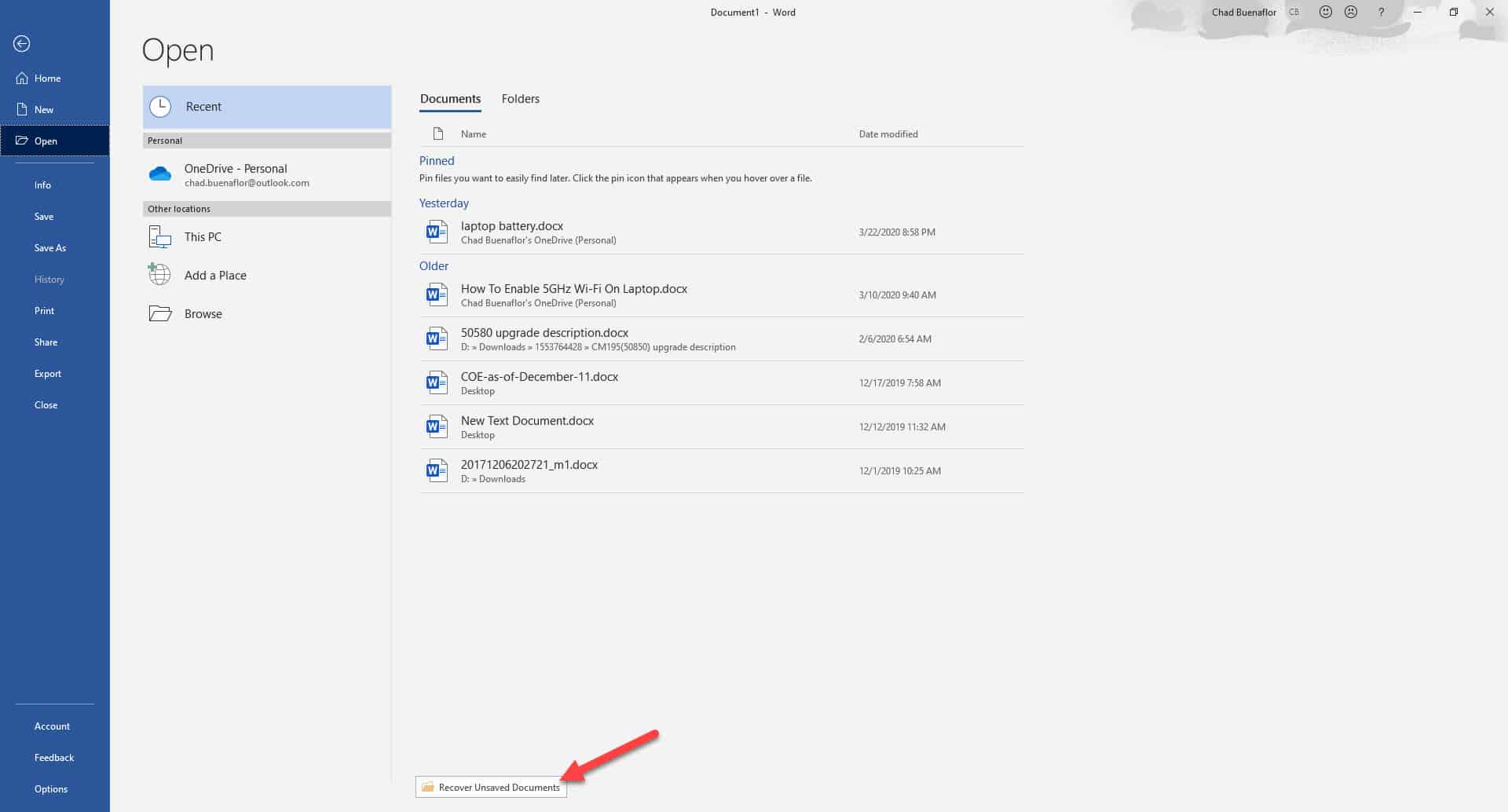Screen dimensions: 1508x812
Task: Open New Text Document.docx
Action: [722, 426]
